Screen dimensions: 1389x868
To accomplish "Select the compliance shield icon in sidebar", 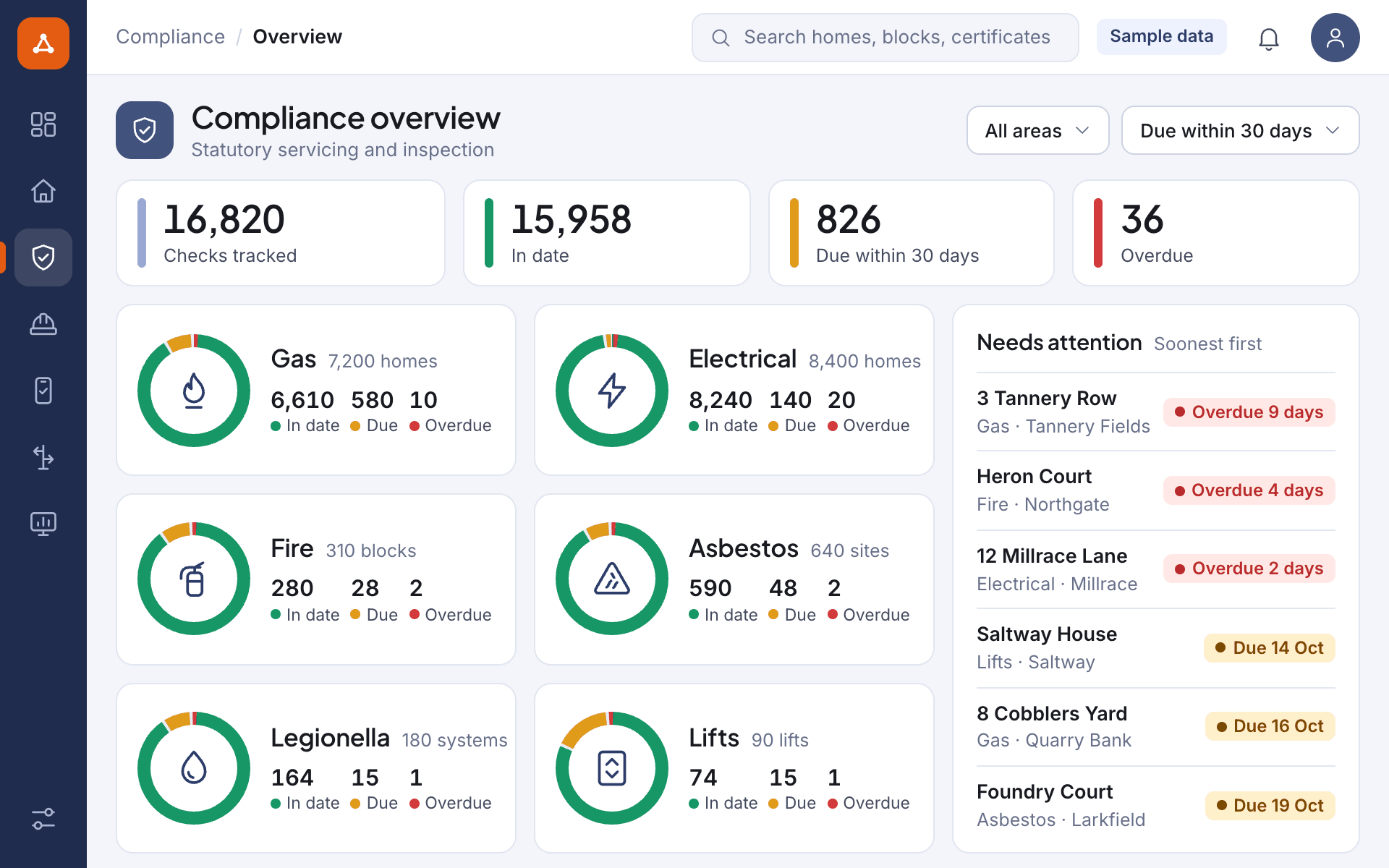I will pos(43,258).
